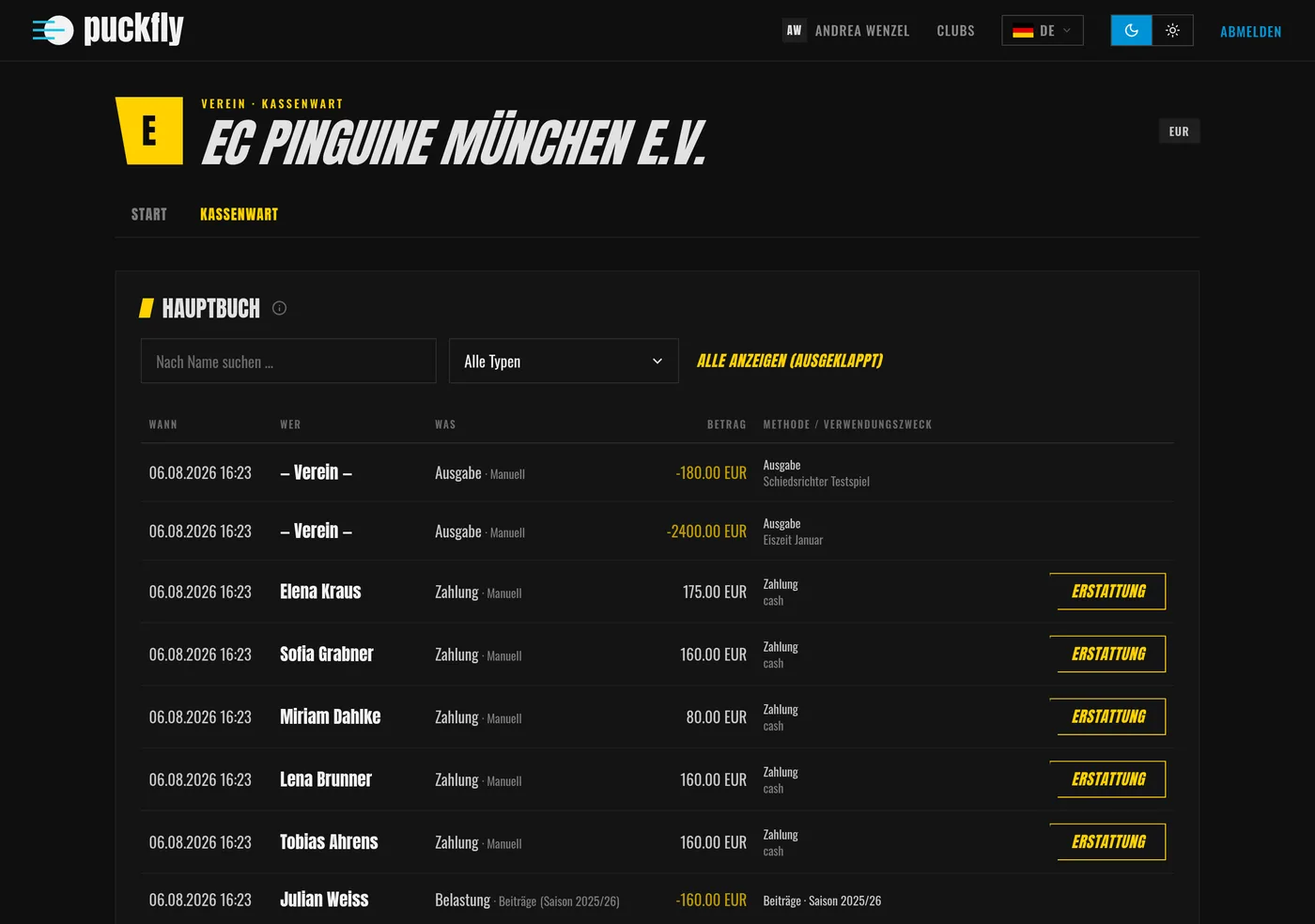Click Alle anzeigen (ausgeklappt) link

pyautogui.click(x=789, y=361)
